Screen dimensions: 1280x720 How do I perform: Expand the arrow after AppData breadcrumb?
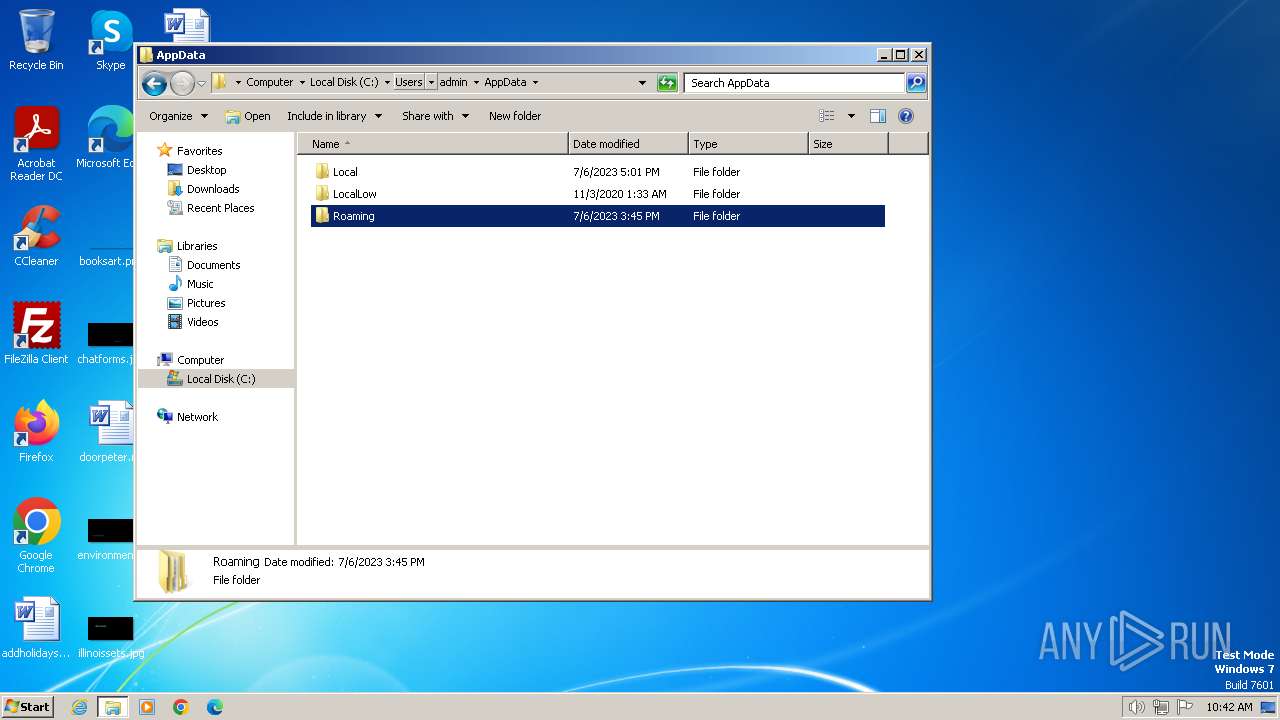click(535, 83)
